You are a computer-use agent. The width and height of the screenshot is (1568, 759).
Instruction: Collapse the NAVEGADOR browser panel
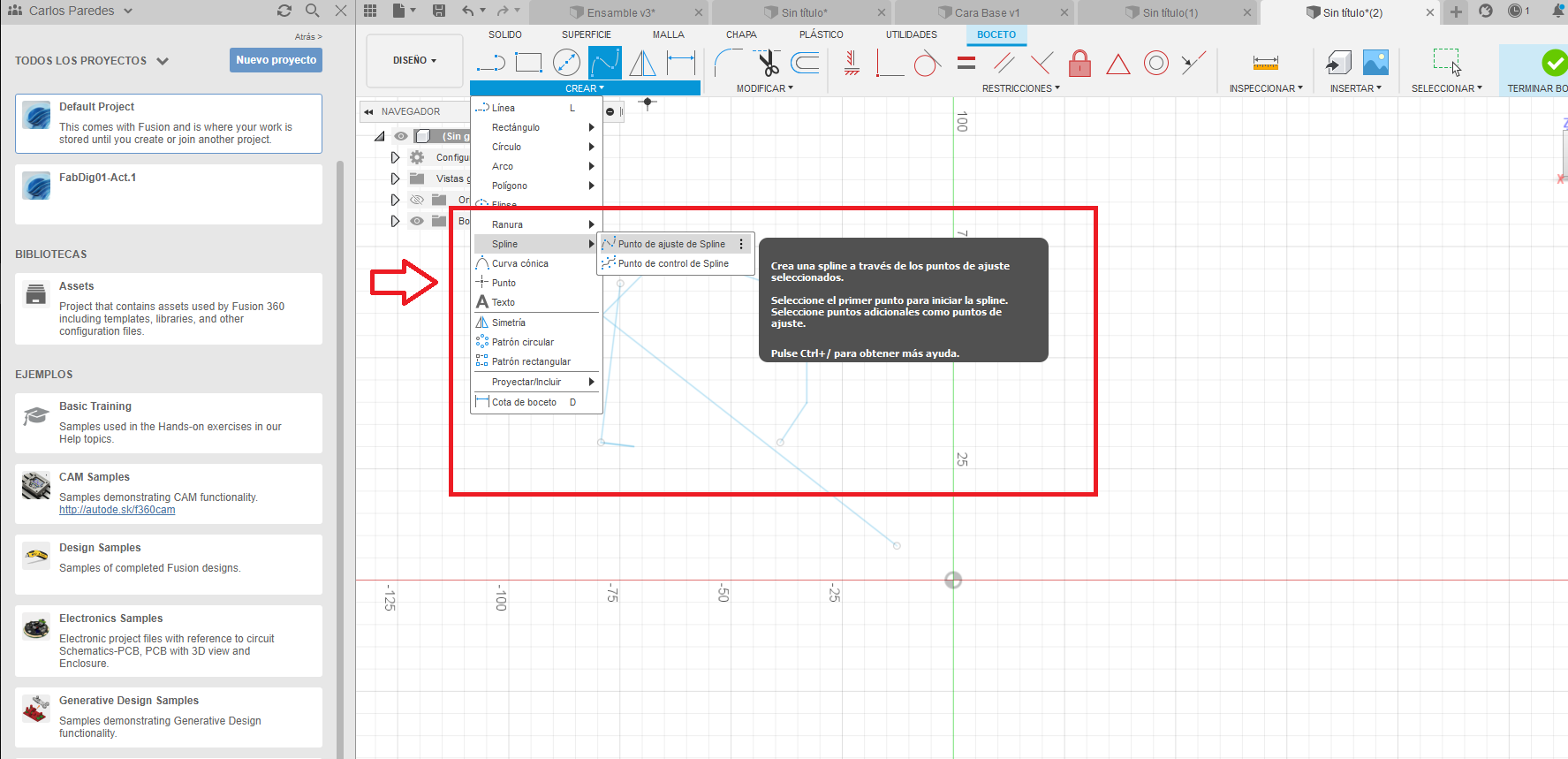pyautogui.click(x=368, y=111)
